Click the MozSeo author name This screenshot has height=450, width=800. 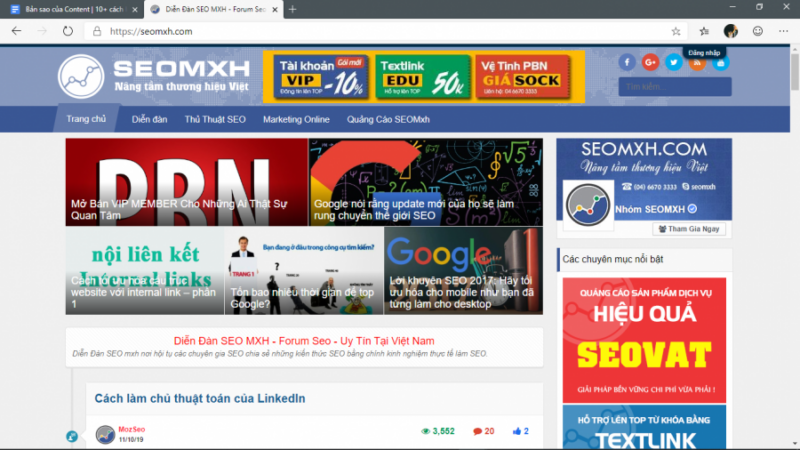(x=132, y=430)
